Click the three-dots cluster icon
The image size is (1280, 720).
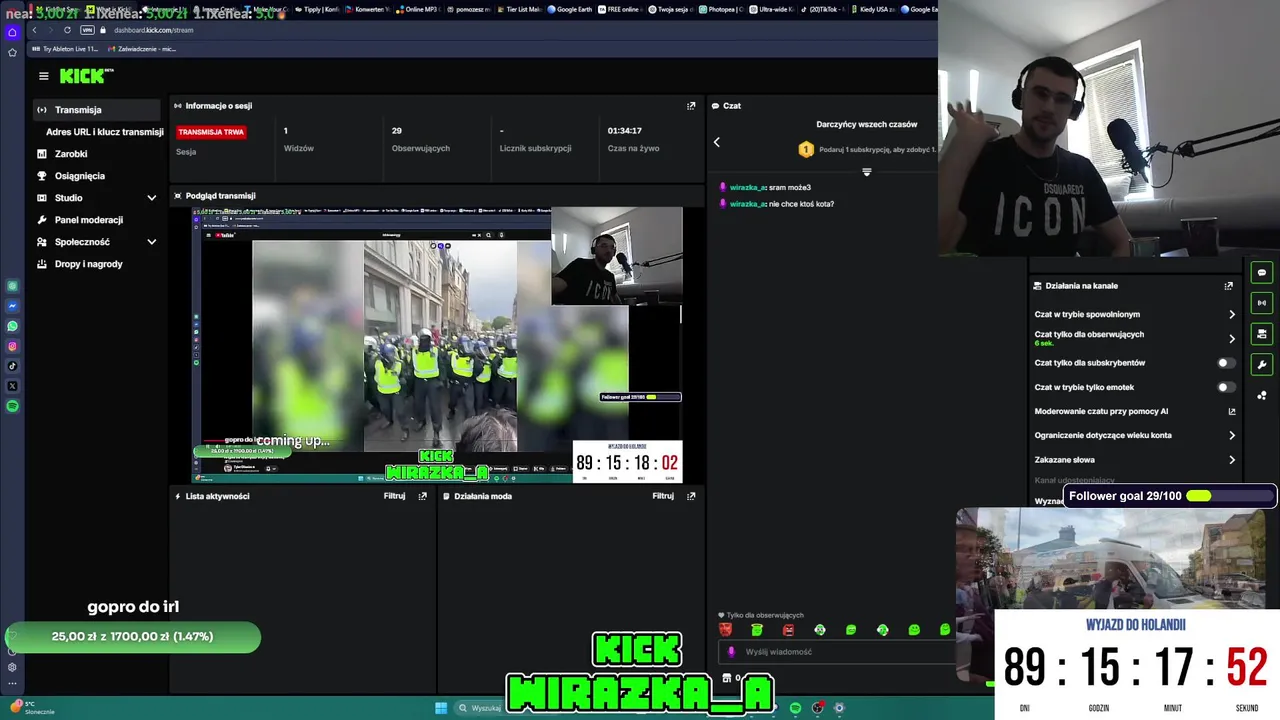(1262, 396)
